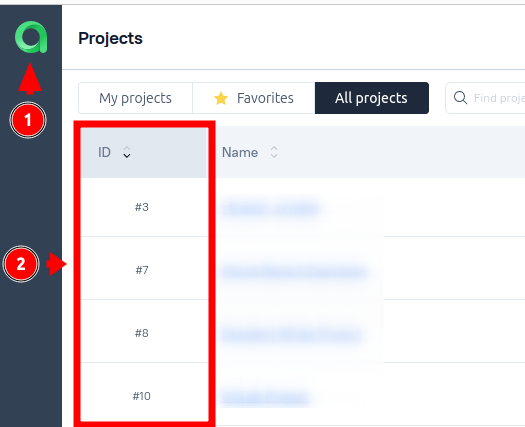Focus the Find projects search field
Viewport: 525px width, 427px height.
point(485,98)
